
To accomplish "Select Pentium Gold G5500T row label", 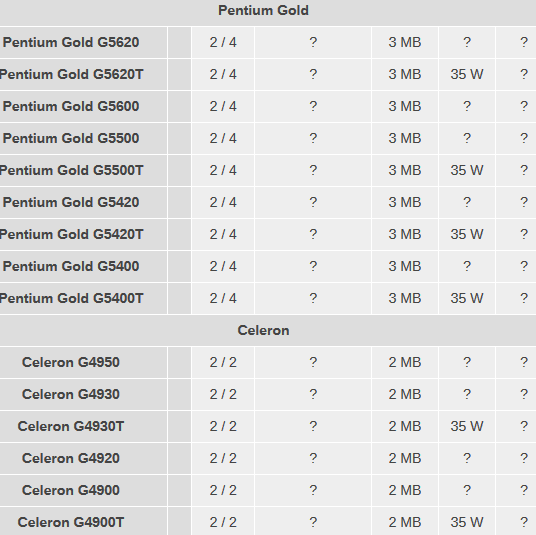I will (71, 171).
